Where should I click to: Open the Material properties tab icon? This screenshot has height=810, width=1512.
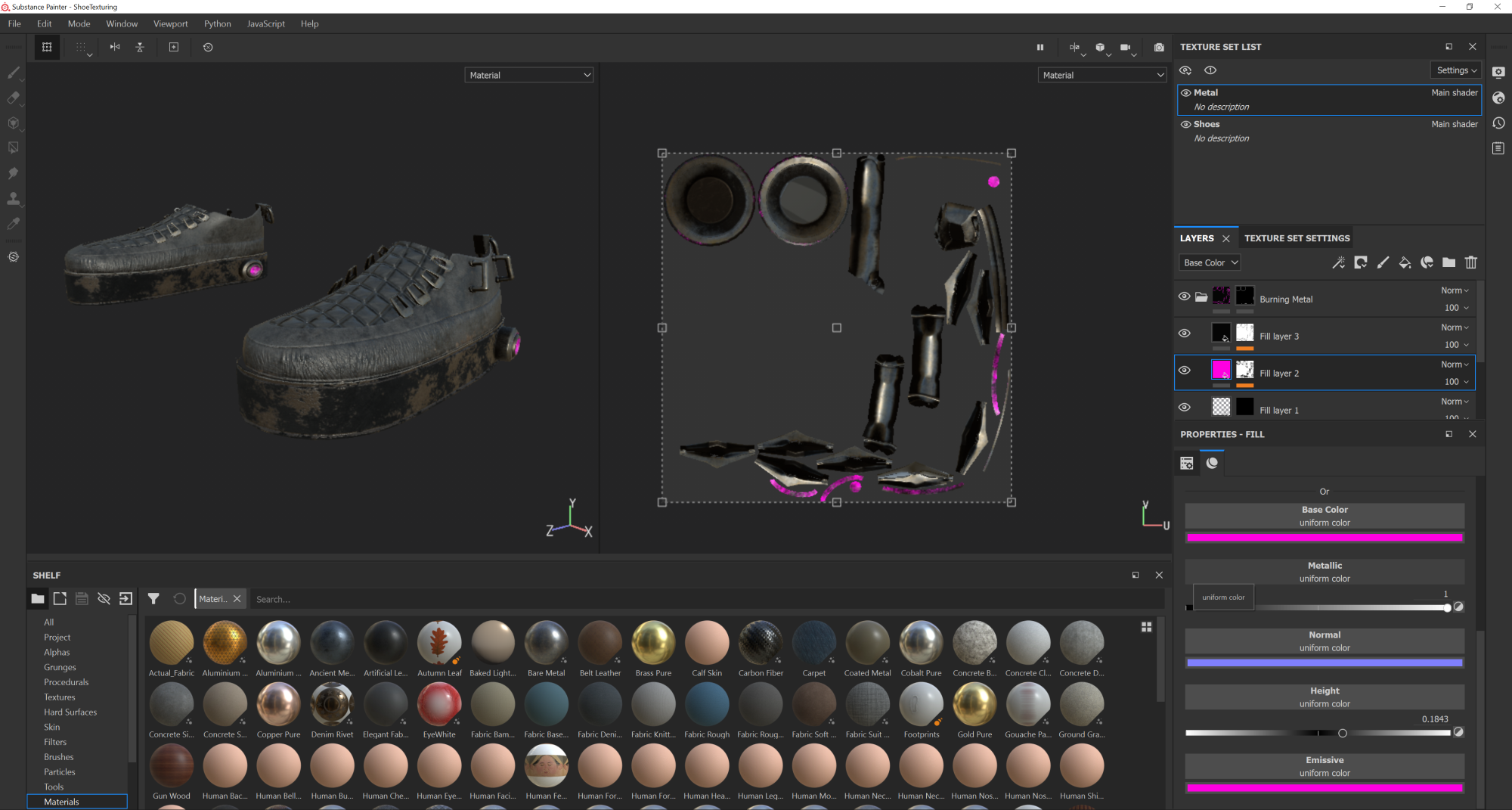coord(1212,463)
